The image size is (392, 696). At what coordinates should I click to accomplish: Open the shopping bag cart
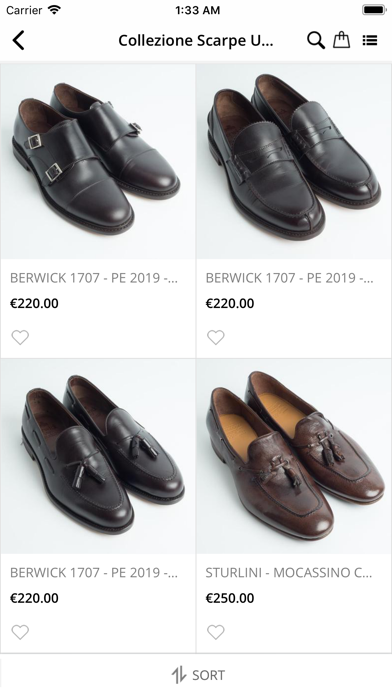coord(341,40)
